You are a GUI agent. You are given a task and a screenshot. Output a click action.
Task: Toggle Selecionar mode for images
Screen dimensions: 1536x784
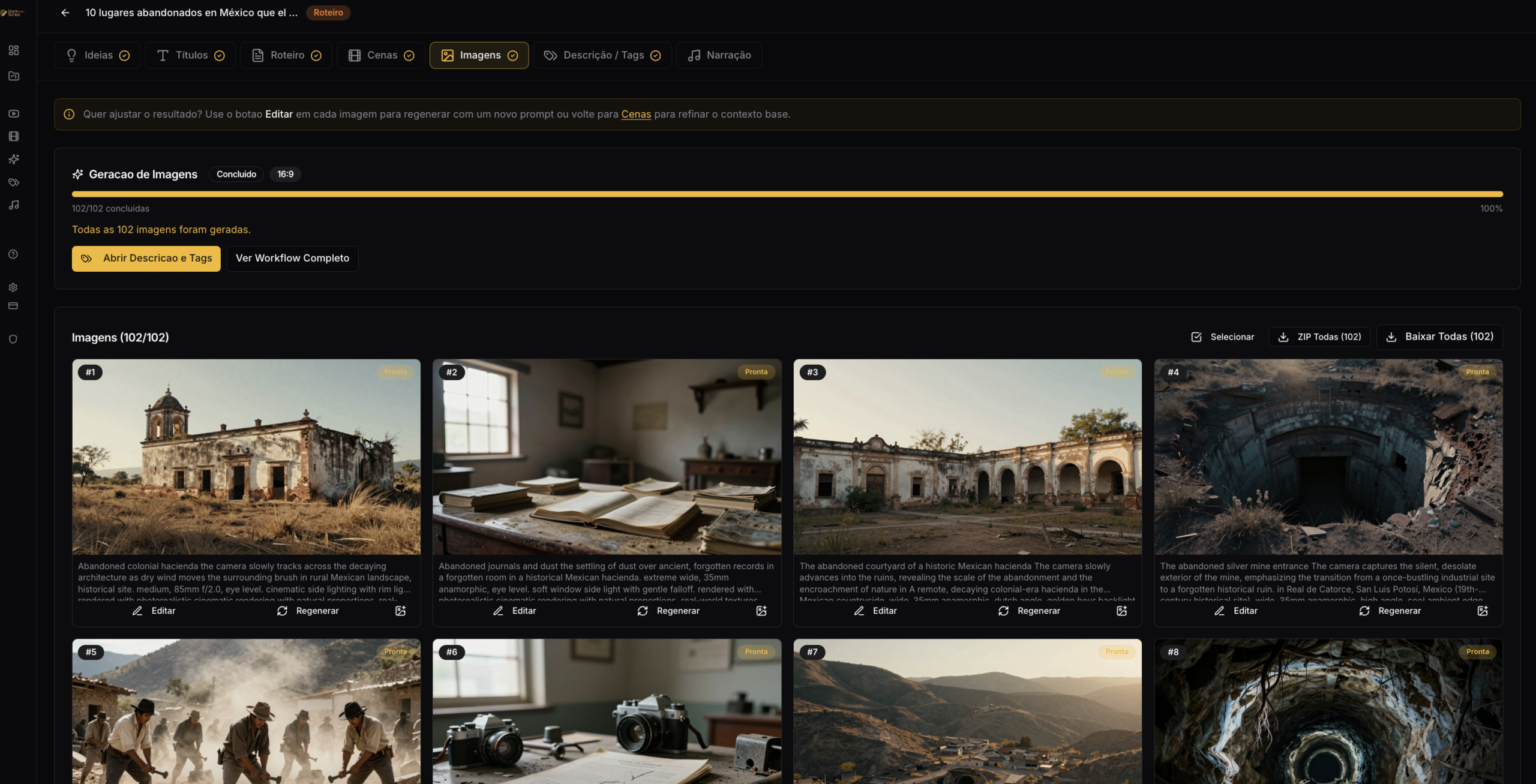pyautogui.click(x=1222, y=337)
